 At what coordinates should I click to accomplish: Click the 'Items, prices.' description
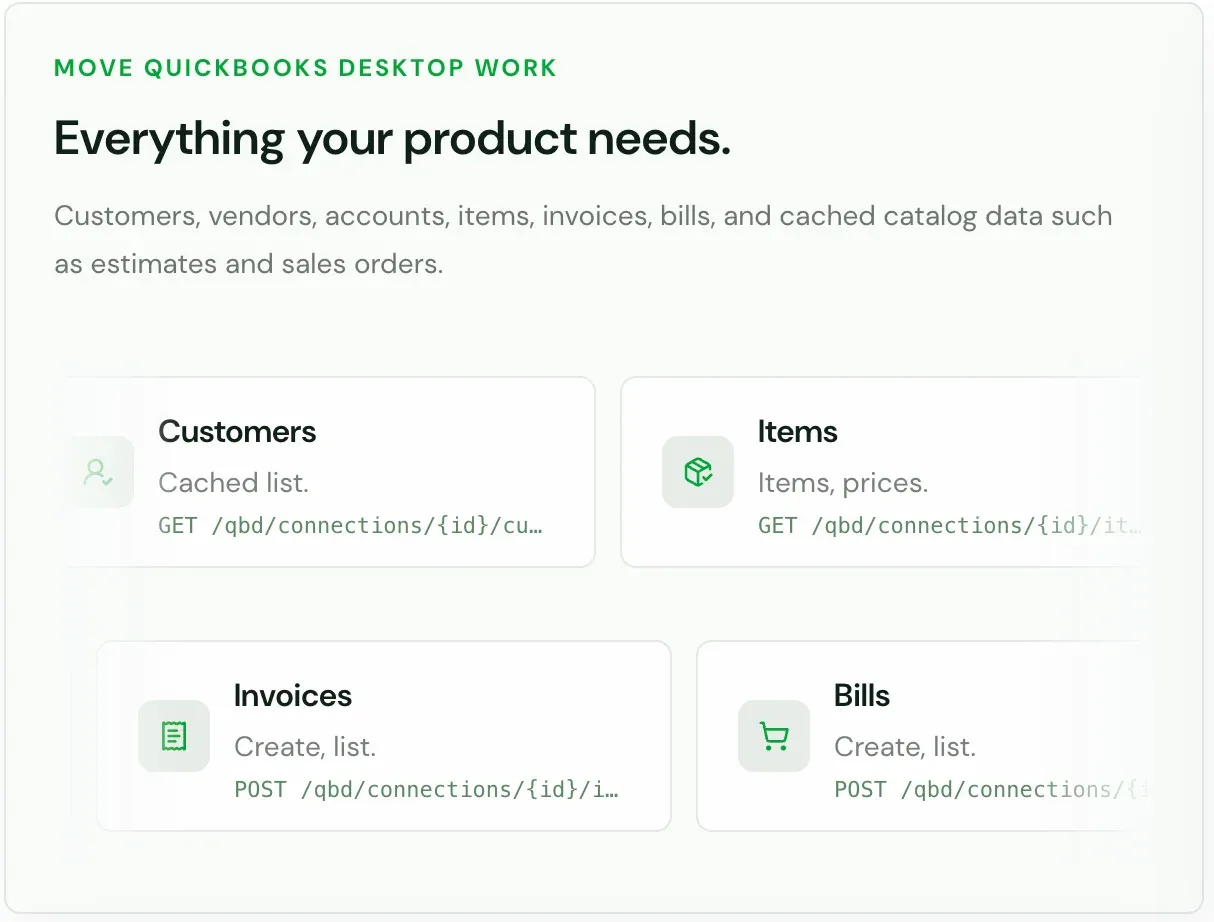tap(843, 483)
